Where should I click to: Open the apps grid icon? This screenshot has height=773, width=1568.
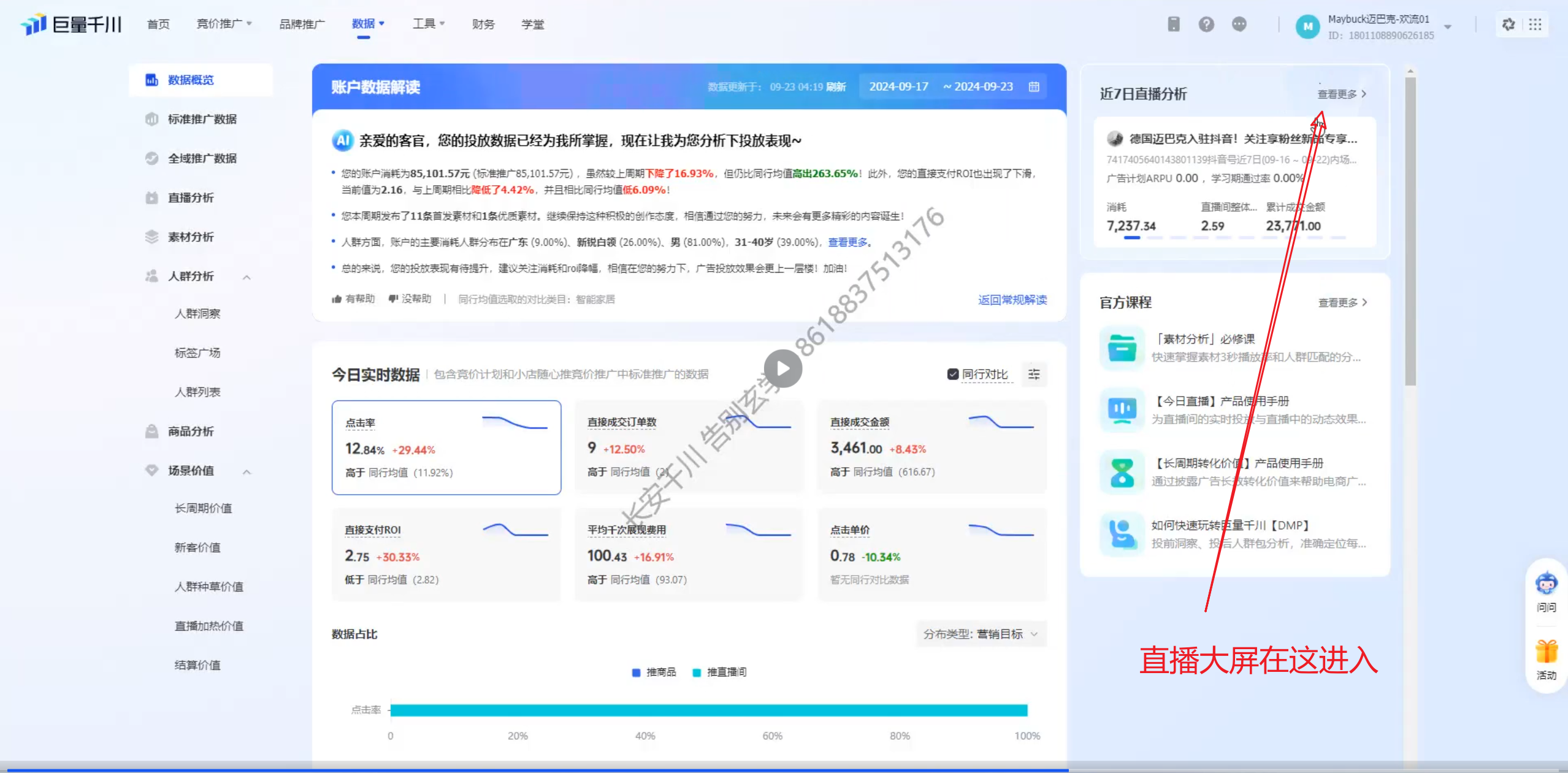click(x=1535, y=25)
